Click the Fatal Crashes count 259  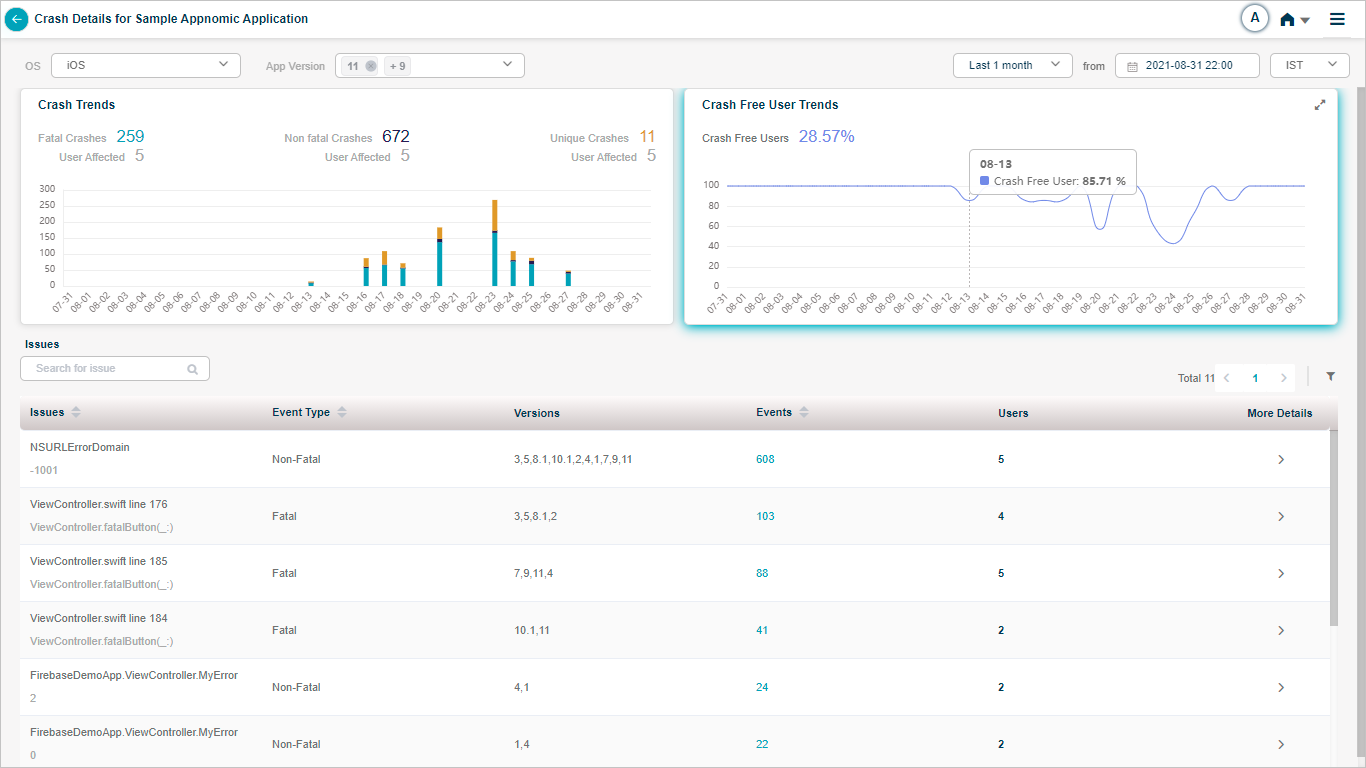point(130,137)
